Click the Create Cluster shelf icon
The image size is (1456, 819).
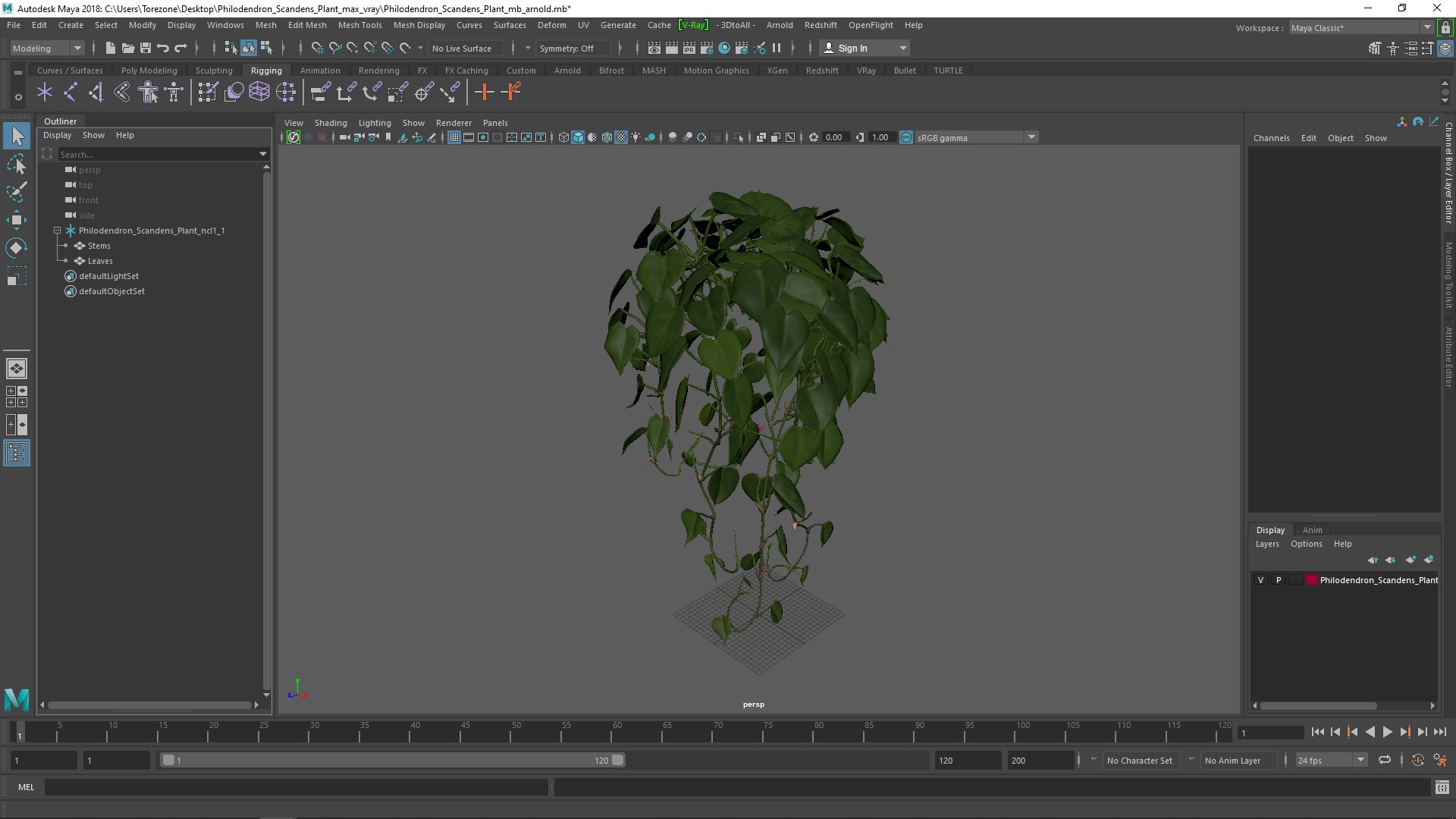pos(286,93)
